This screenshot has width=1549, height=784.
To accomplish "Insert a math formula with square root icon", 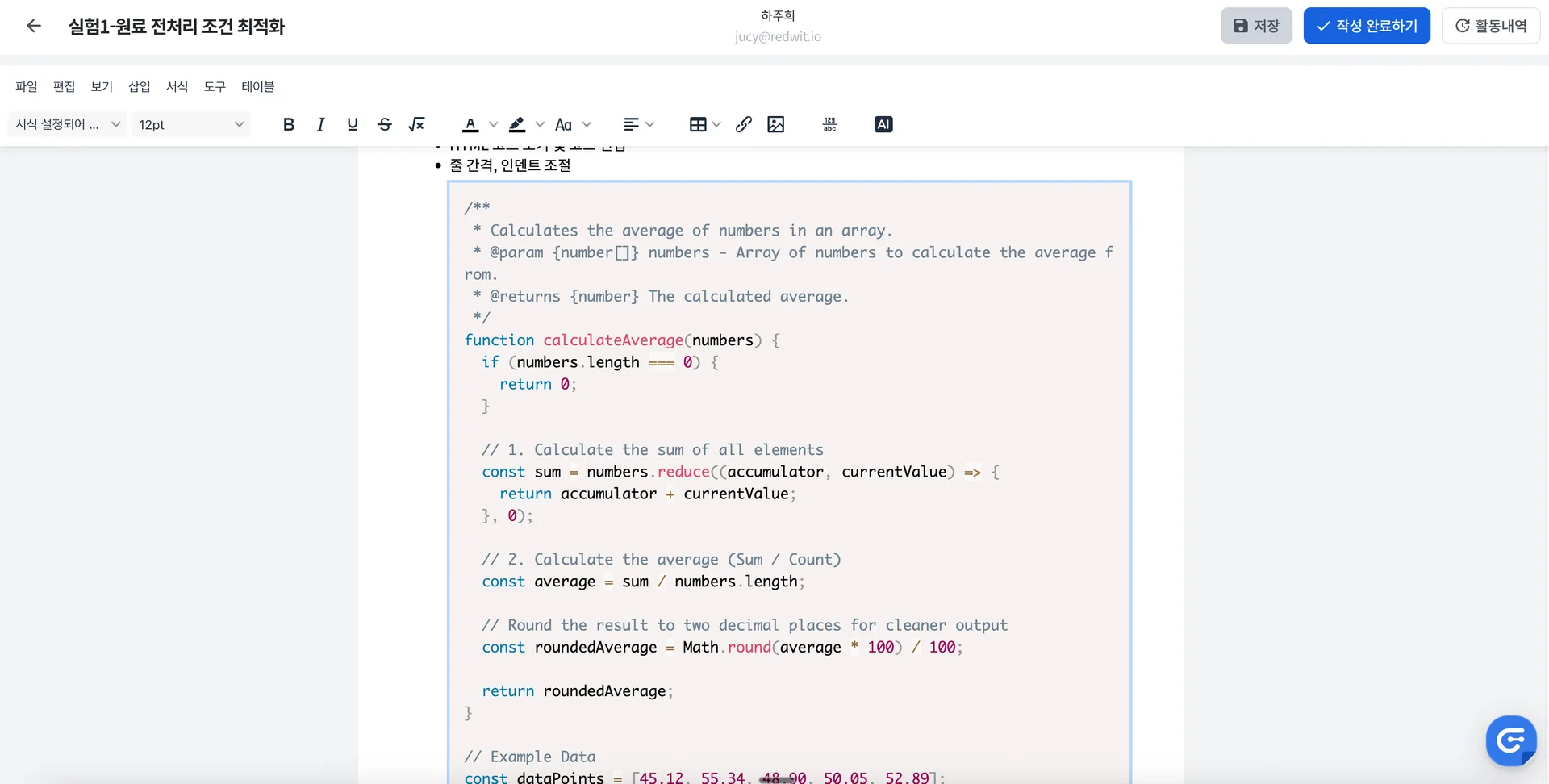I will 416,124.
